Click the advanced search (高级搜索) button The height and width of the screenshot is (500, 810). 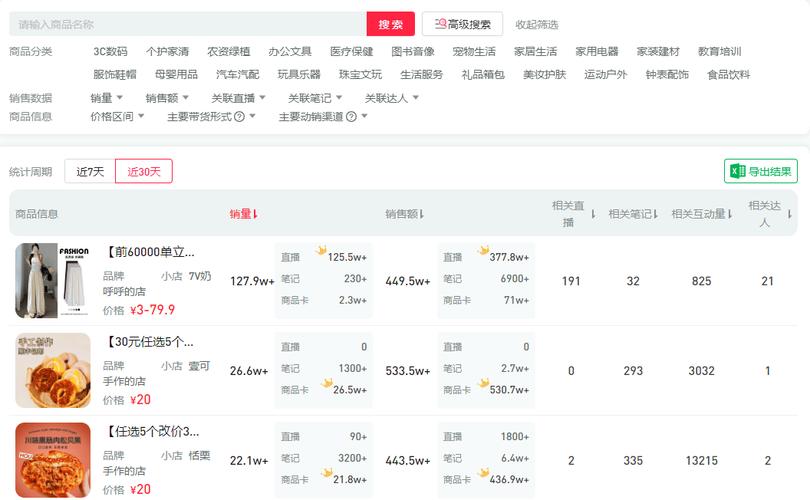coord(462,24)
